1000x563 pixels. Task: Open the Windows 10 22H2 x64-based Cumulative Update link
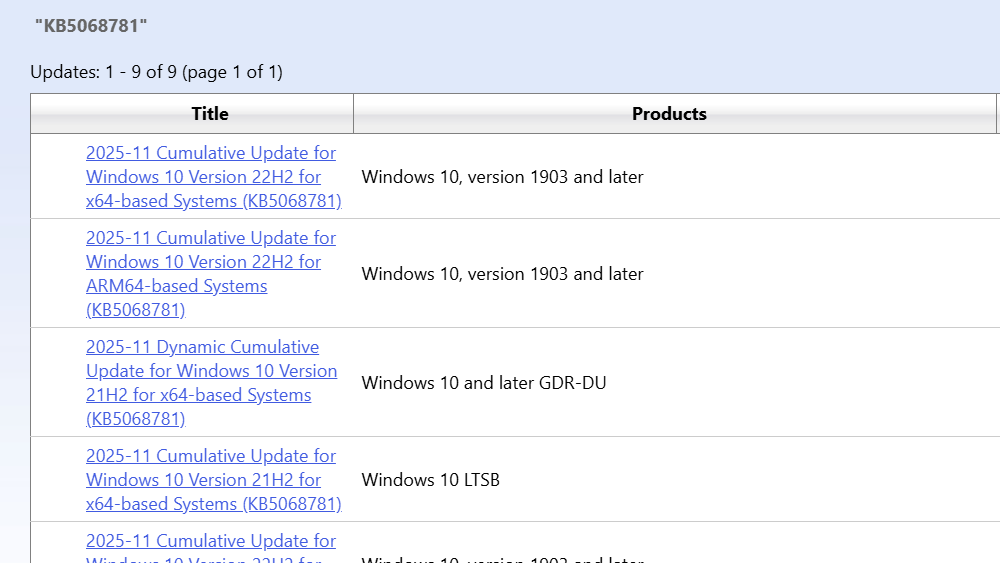click(x=211, y=177)
